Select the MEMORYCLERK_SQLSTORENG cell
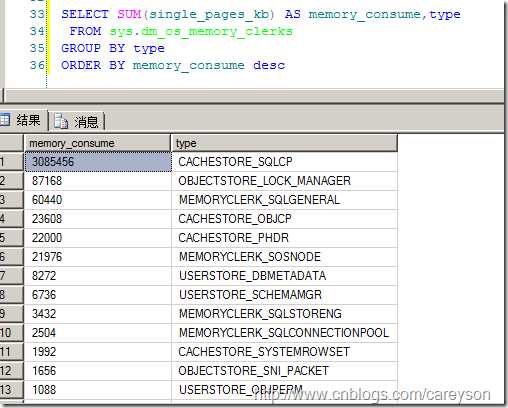 coord(284,314)
